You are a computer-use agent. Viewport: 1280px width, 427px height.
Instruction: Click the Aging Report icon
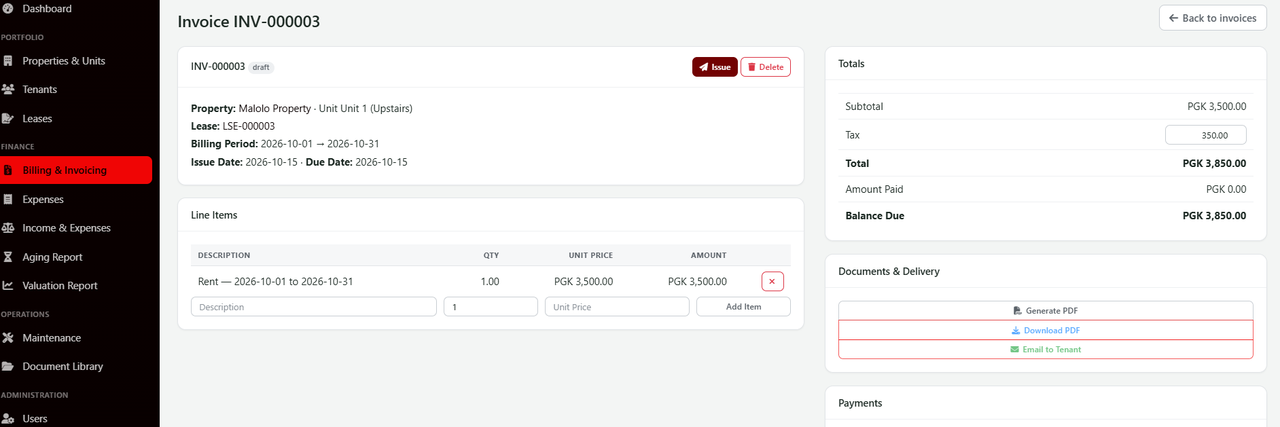(8, 257)
